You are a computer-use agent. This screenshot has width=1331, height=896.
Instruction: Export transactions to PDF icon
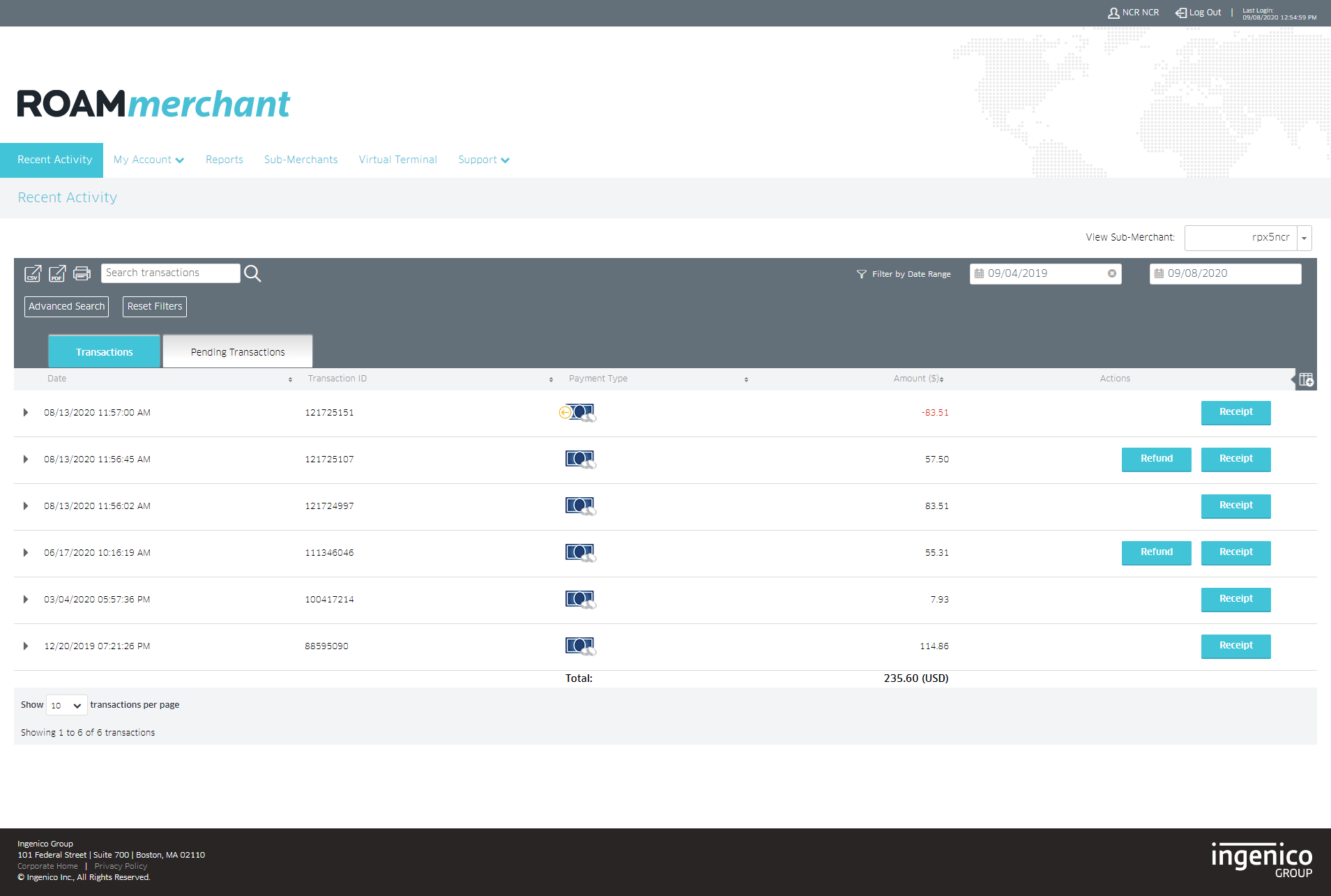point(57,273)
